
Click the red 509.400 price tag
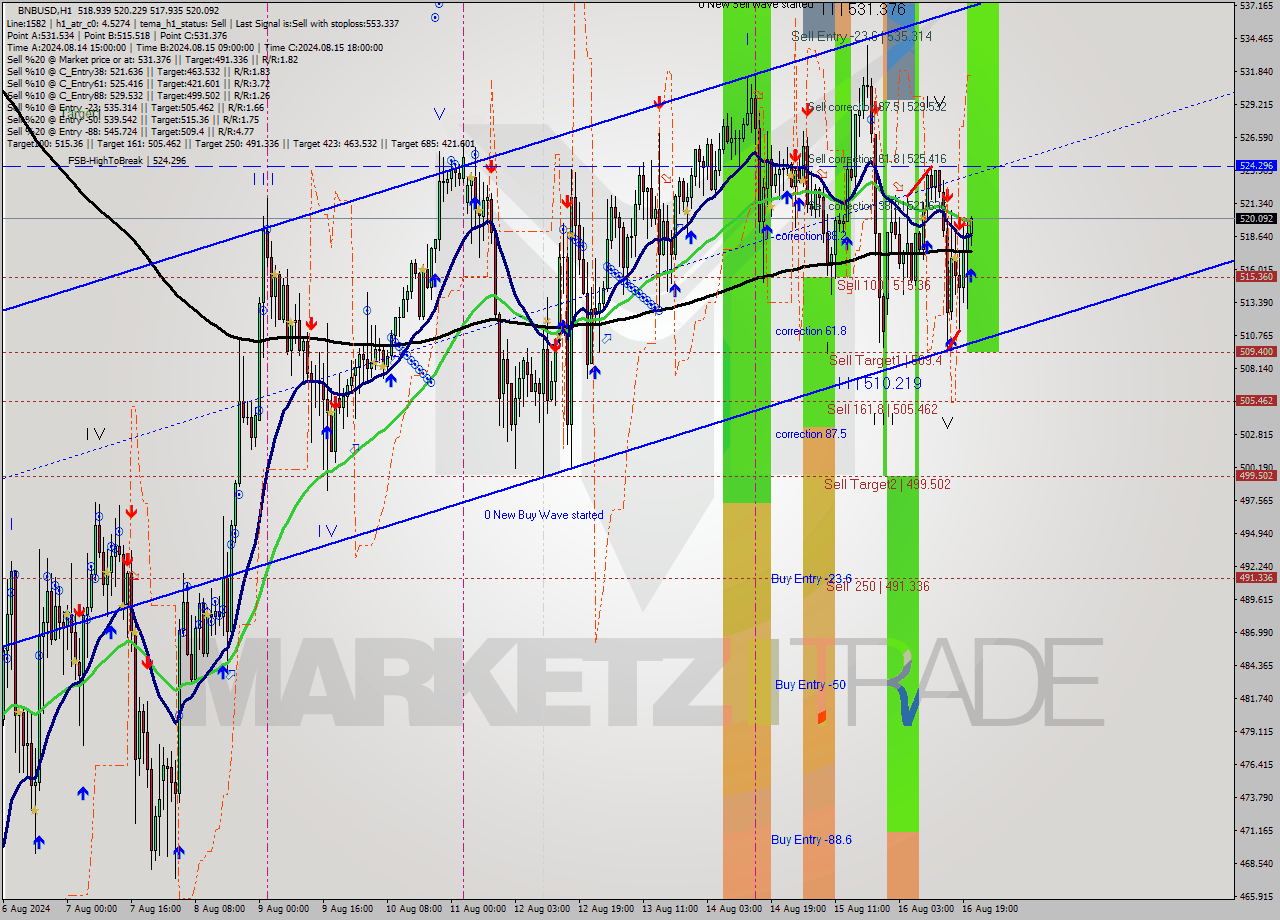1257,352
